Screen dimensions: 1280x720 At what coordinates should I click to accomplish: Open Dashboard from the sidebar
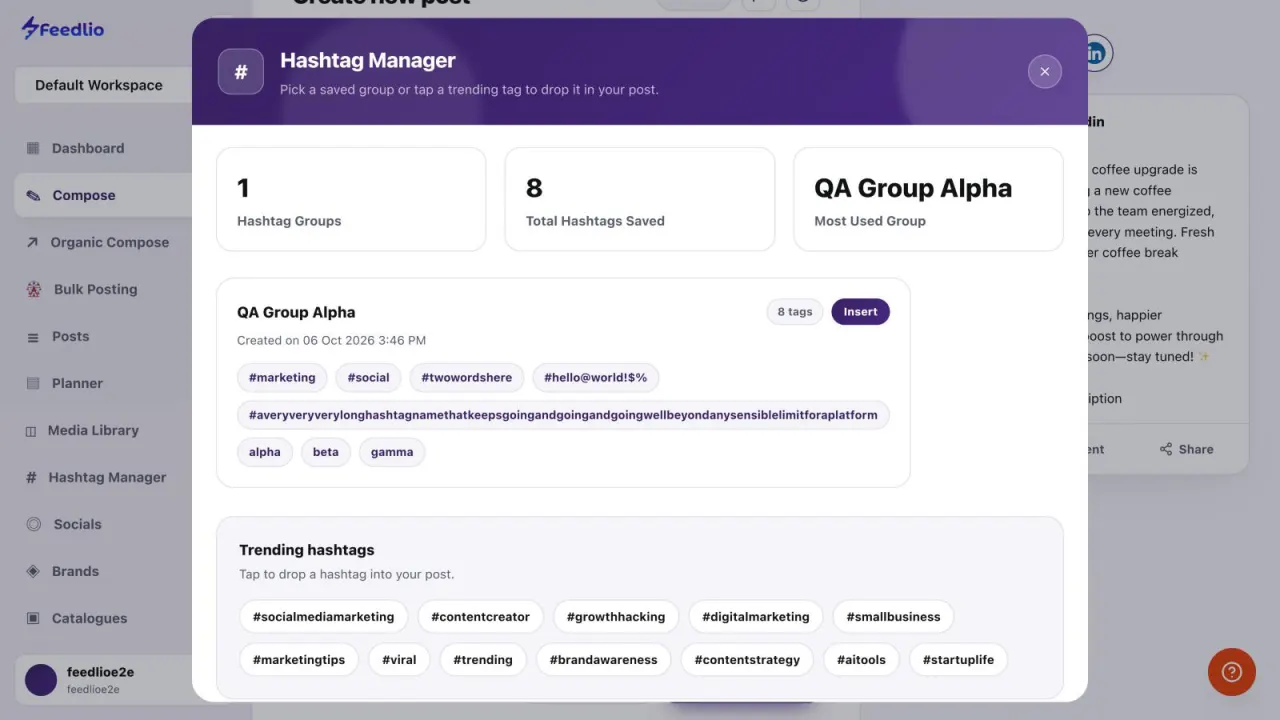coord(88,148)
